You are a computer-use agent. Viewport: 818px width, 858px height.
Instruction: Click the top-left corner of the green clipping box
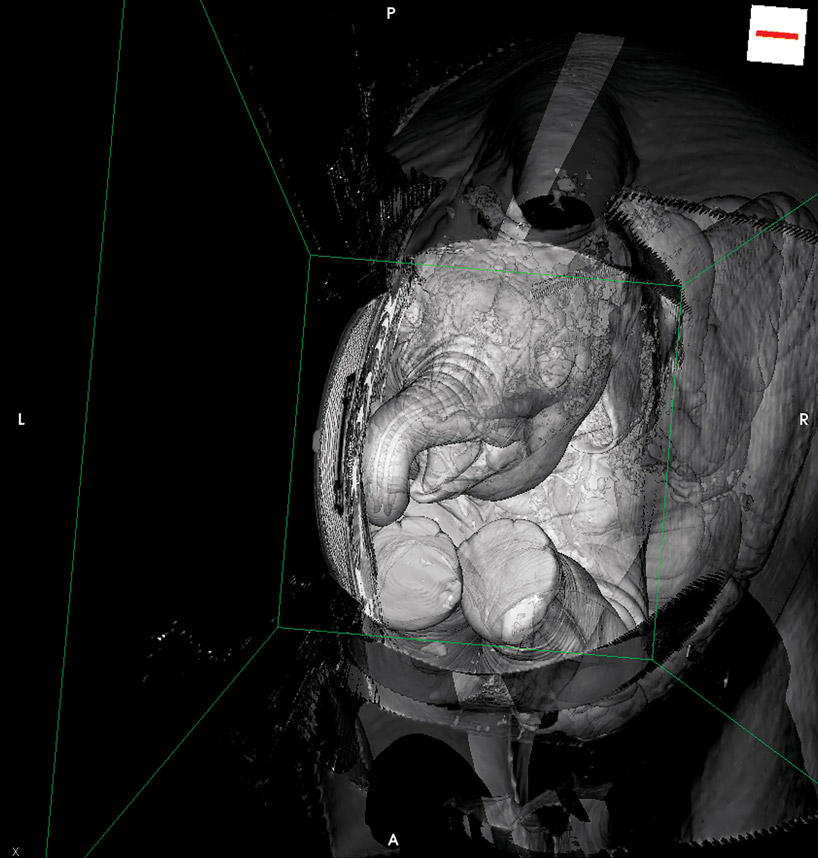[311, 256]
